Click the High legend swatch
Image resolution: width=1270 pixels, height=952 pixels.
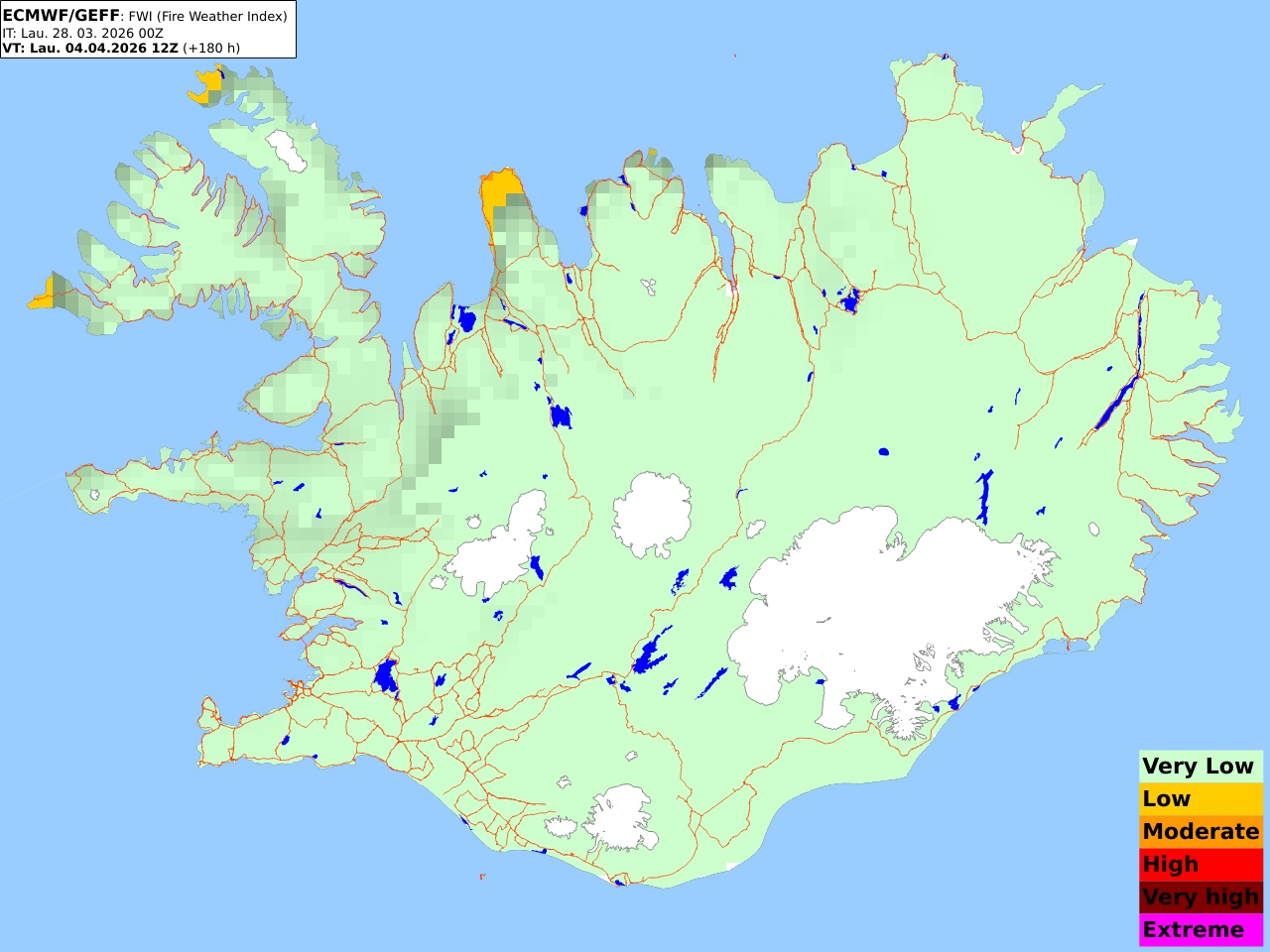tap(1201, 865)
